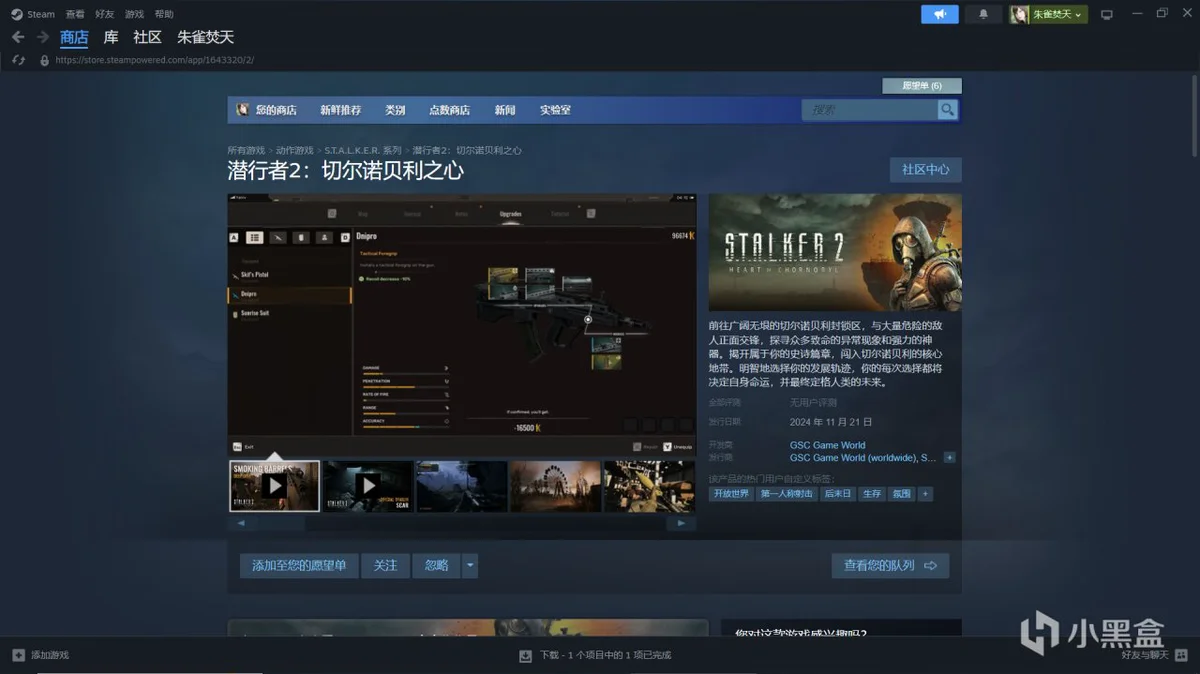Open the announcements megaphone icon
The height and width of the screenshot is (674, 1200).
[x=939, y=14]
